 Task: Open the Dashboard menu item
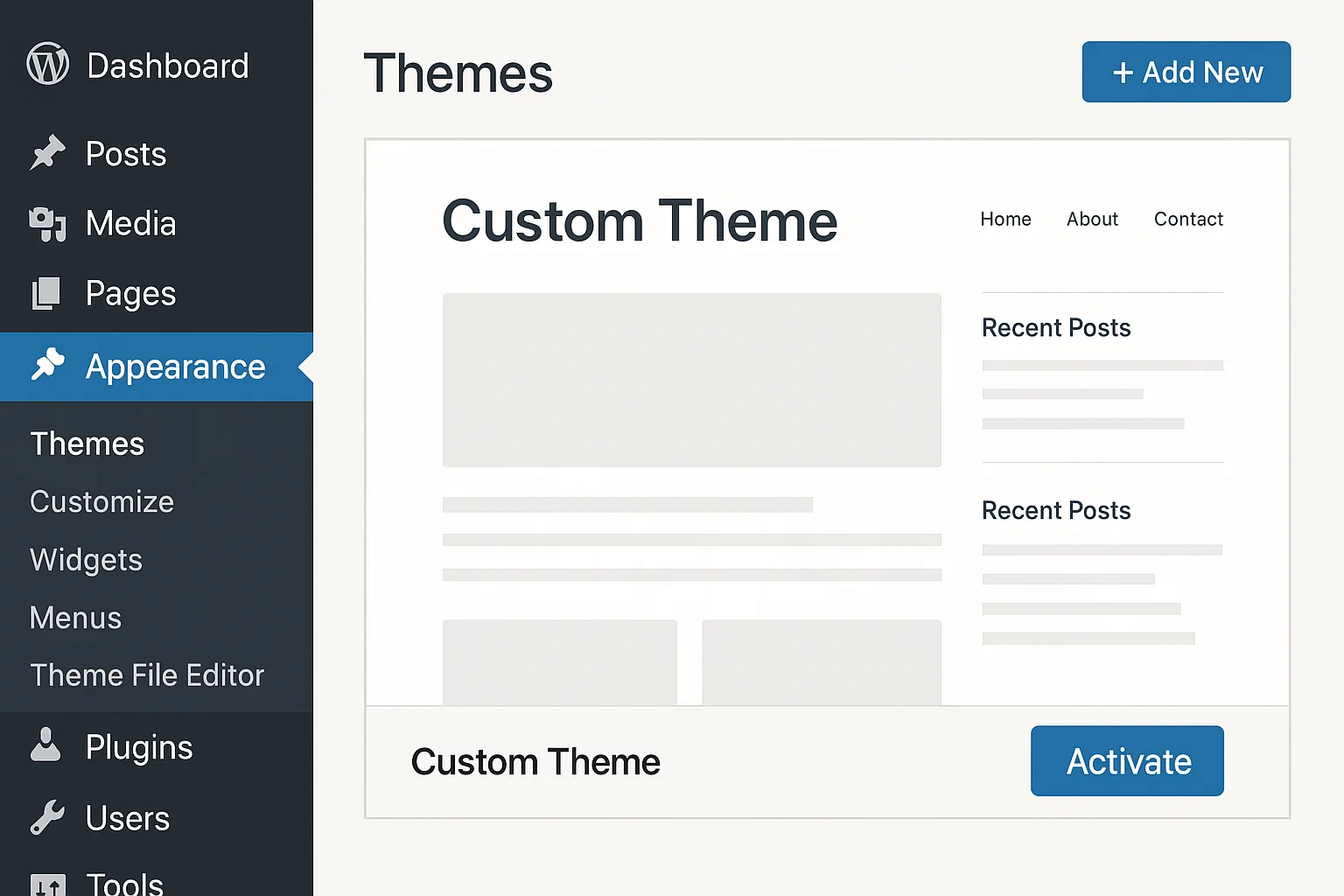coord(168,66)
